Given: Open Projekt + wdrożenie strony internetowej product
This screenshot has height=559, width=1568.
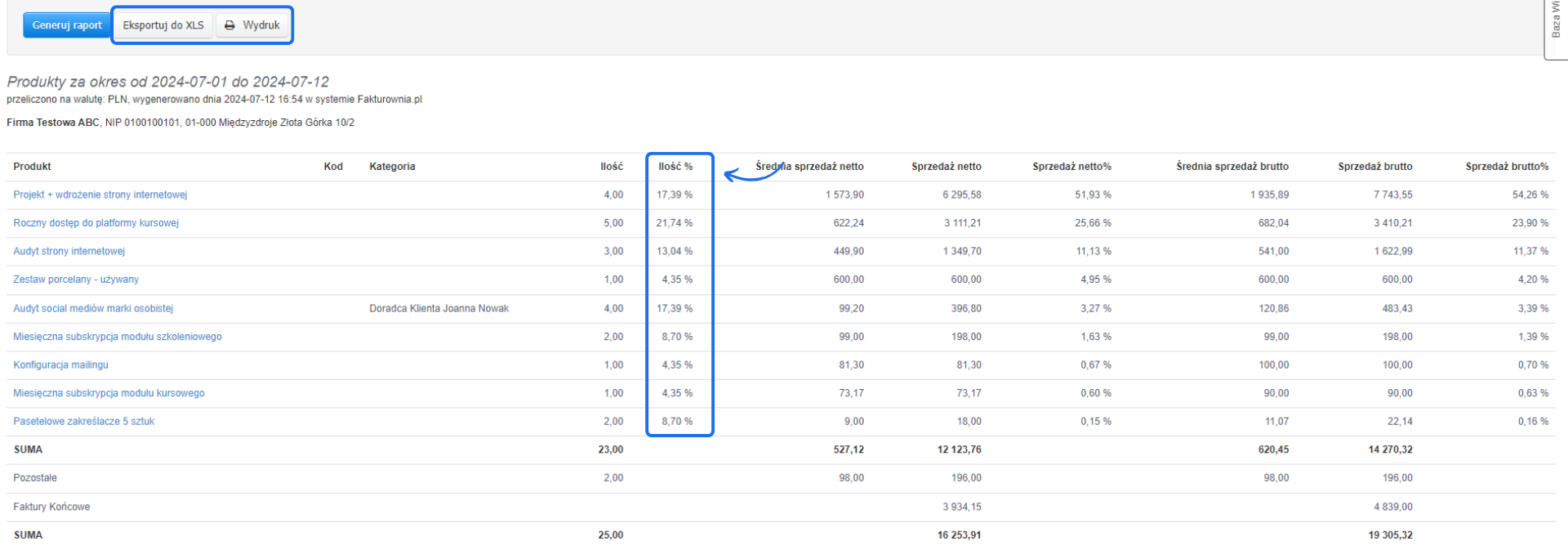Looking at the screenshot, I should 100,195.
